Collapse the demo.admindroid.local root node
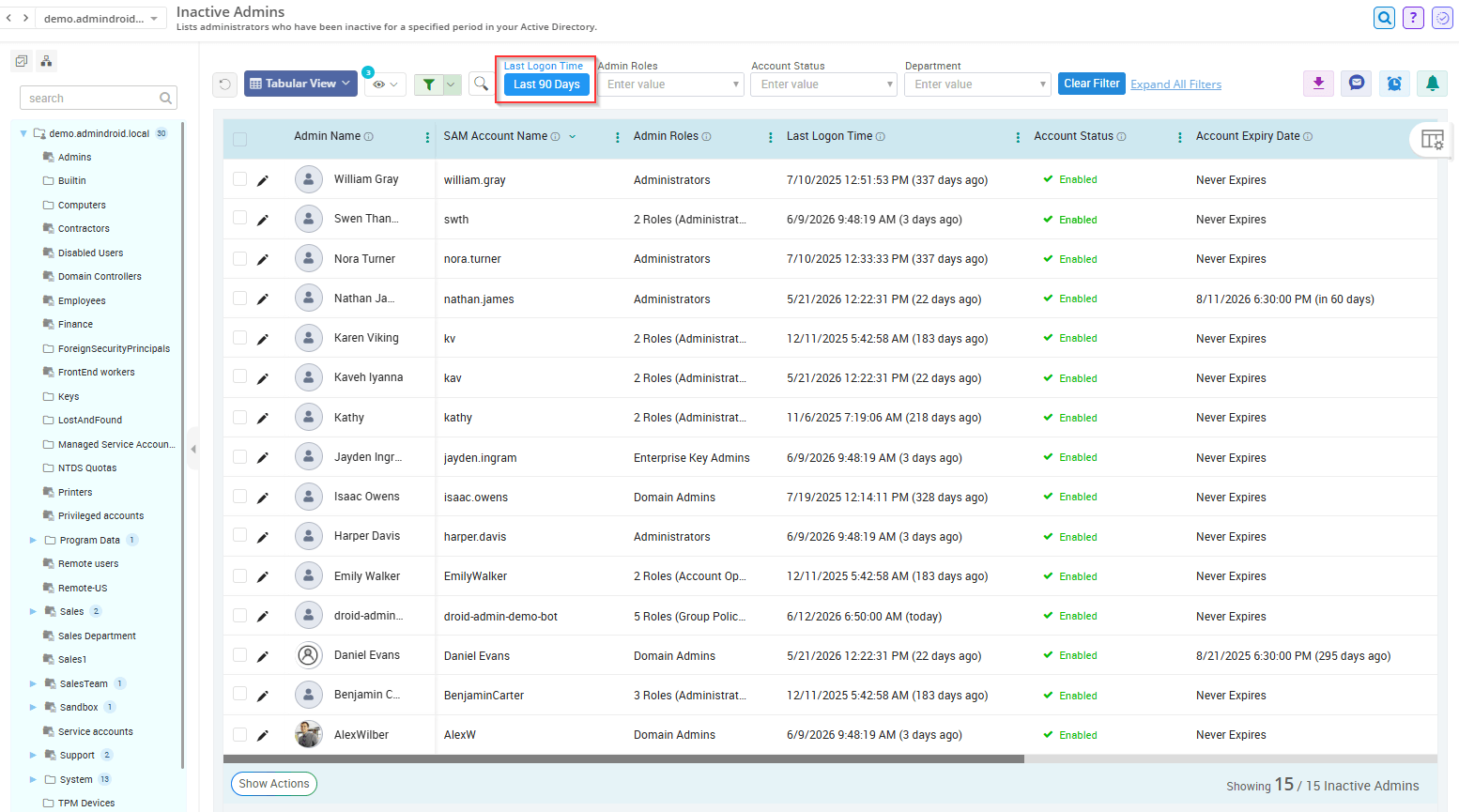 click(23, 133)
